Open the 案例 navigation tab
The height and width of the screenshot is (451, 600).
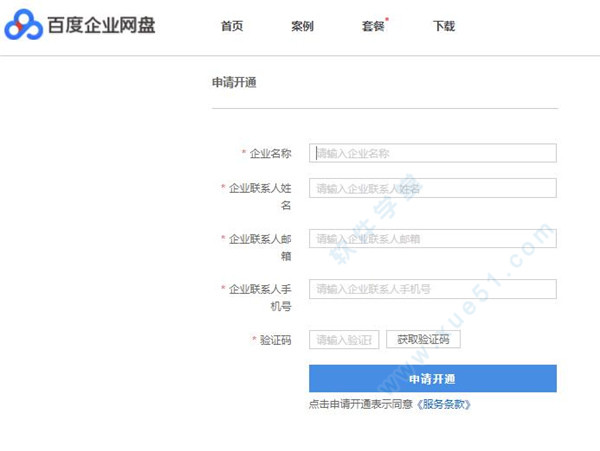[302, 26]
